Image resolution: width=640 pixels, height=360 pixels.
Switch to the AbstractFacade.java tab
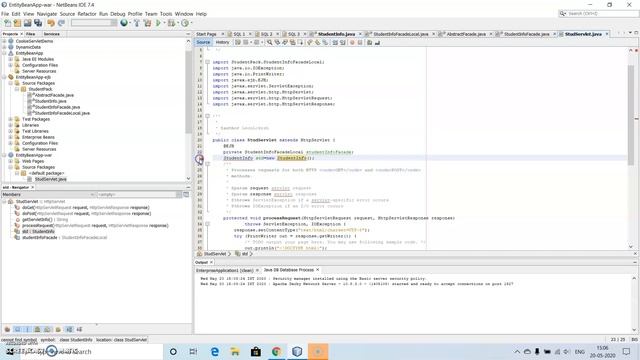pyautogui.click(x=466, y=34)
